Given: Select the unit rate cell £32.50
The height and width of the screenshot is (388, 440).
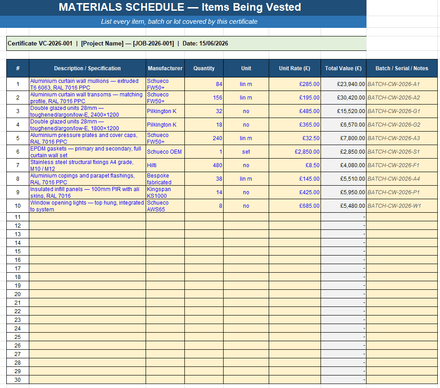Looking at the screenshot, I should (x=295, y=138).
